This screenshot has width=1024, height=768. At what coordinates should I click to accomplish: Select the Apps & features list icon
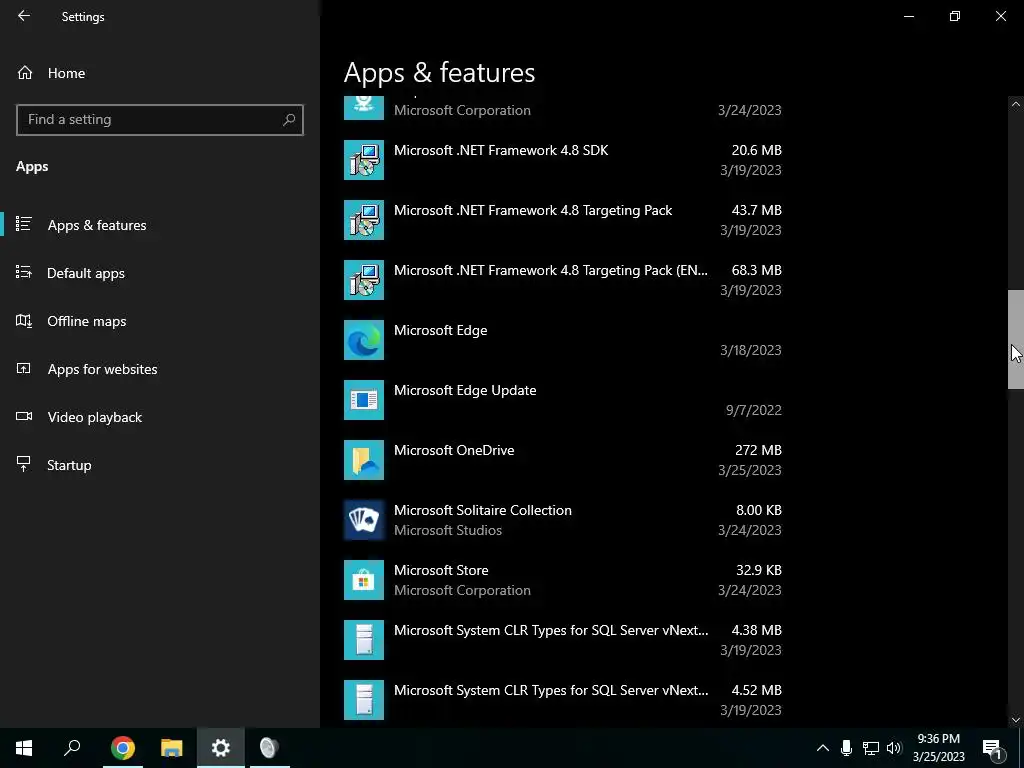[24, 224]
